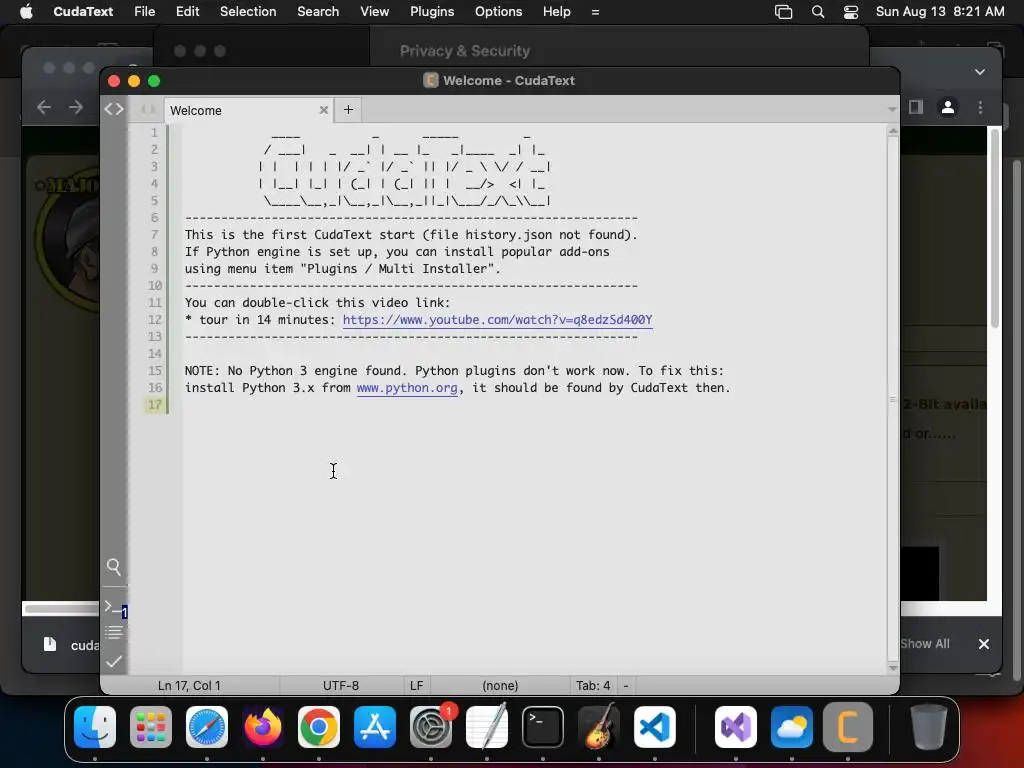Screen dimensions: 1024x768
Task: Open the Apple menu
Action: pyautogui.click(x=26, y=12)
